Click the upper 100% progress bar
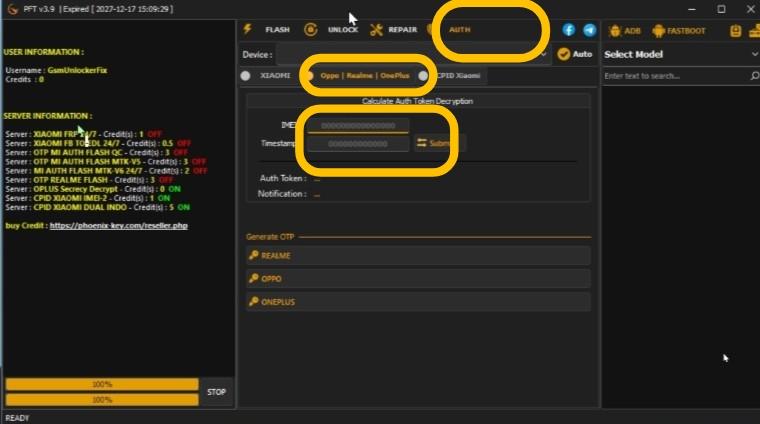 click(x=102, y=384)
